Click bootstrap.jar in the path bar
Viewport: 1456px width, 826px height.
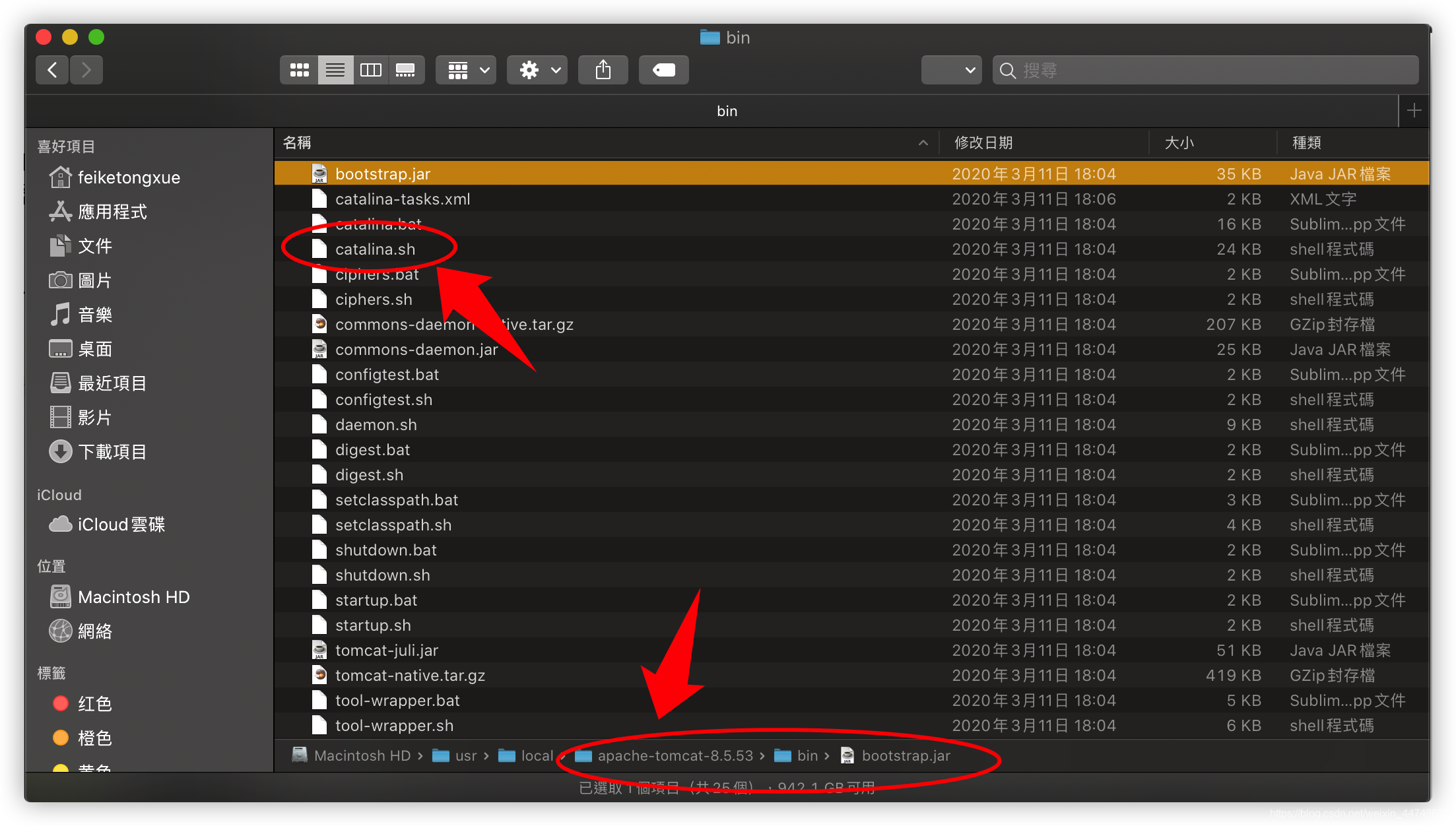tap(896, 756)
